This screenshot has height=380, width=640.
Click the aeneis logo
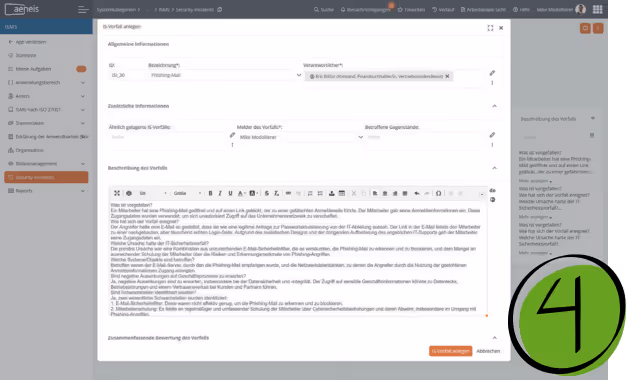pos(22,9)
